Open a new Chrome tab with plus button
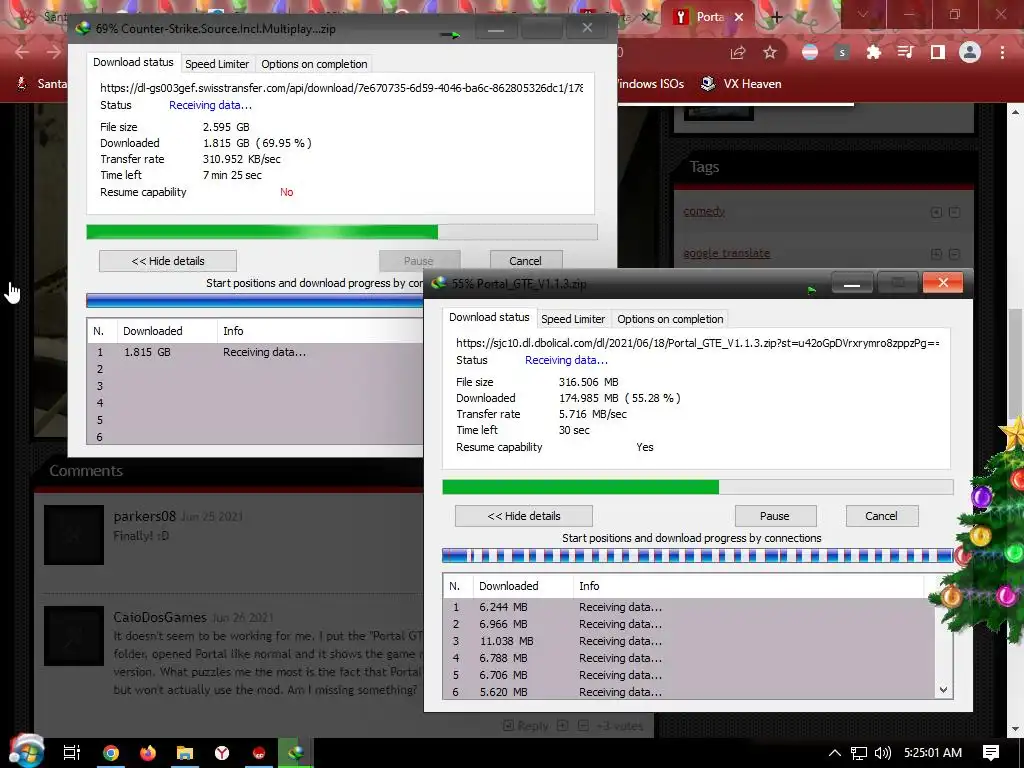 776,17
